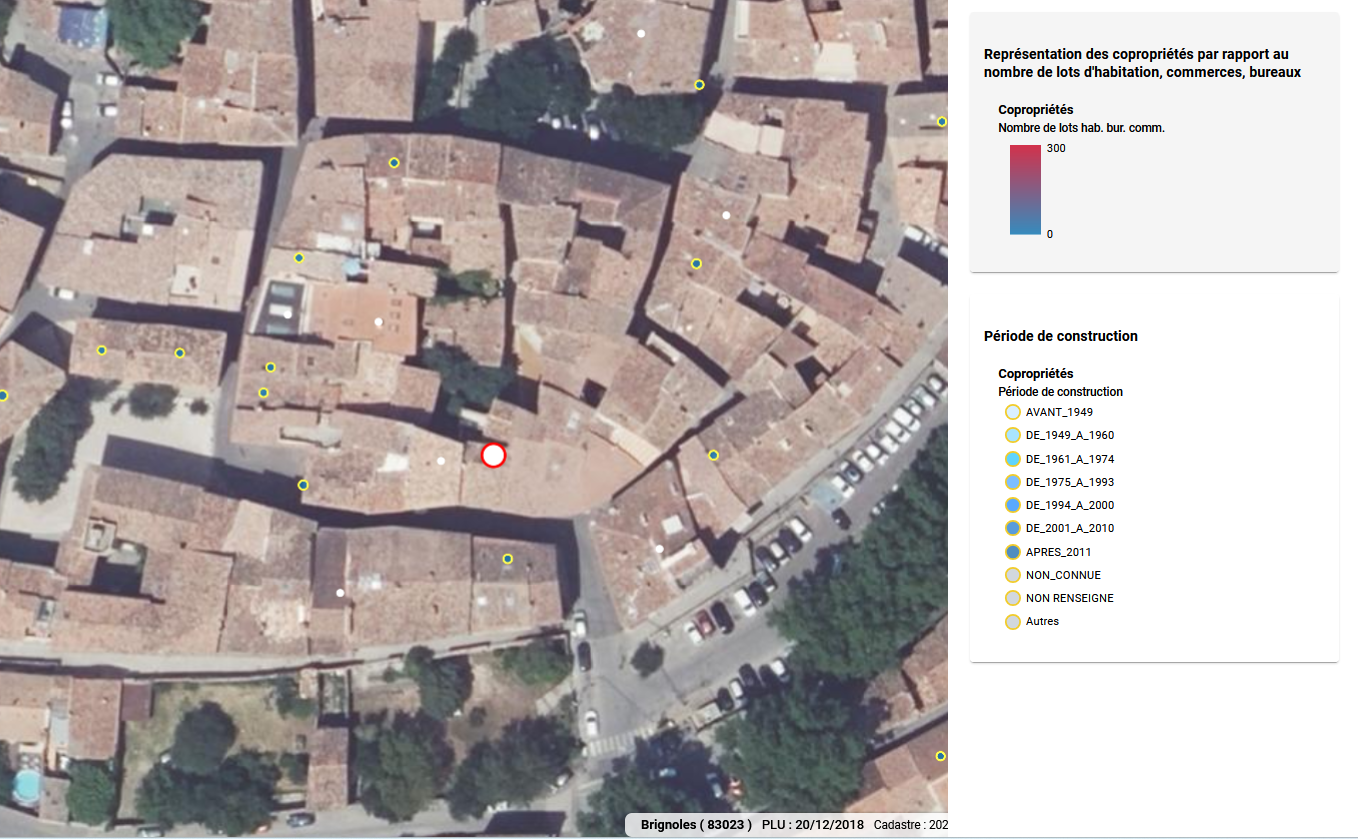Click the Cadastre label in status bar
This screenshot has height=839, width=1358.
[899, 825]
